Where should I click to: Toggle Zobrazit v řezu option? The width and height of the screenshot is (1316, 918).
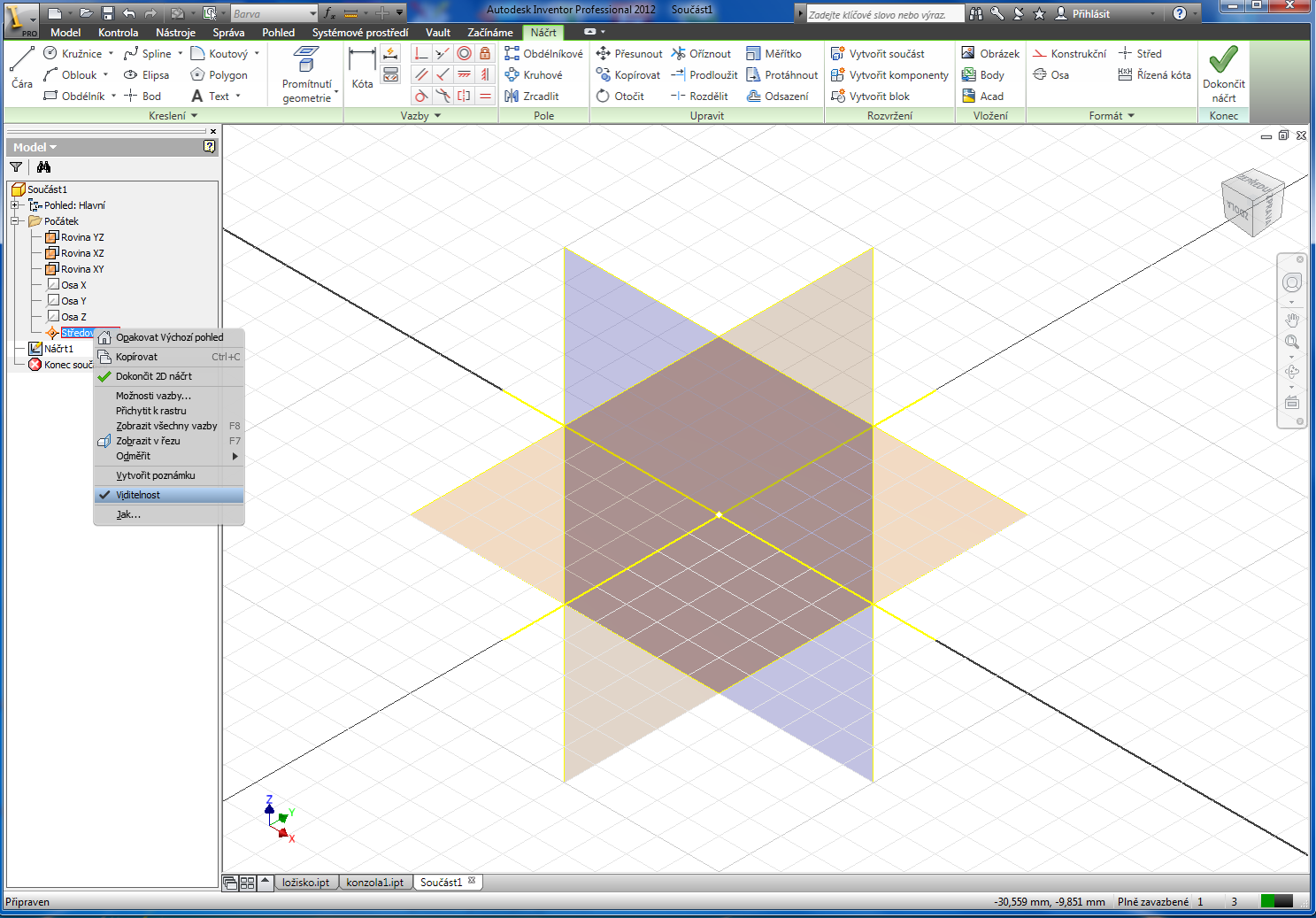pyautogui.click(x=169, y=441)
